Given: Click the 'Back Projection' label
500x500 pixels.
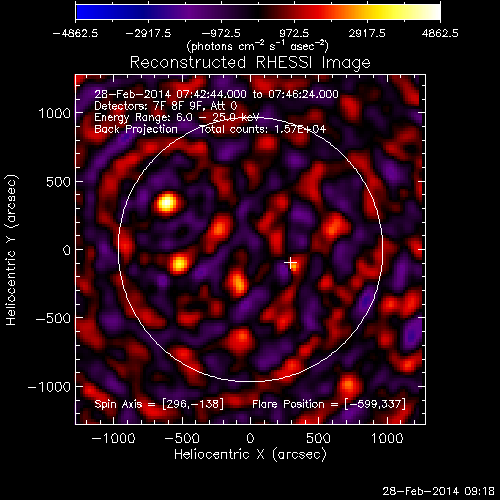Looking at the screenshot, I should [136, 129].
